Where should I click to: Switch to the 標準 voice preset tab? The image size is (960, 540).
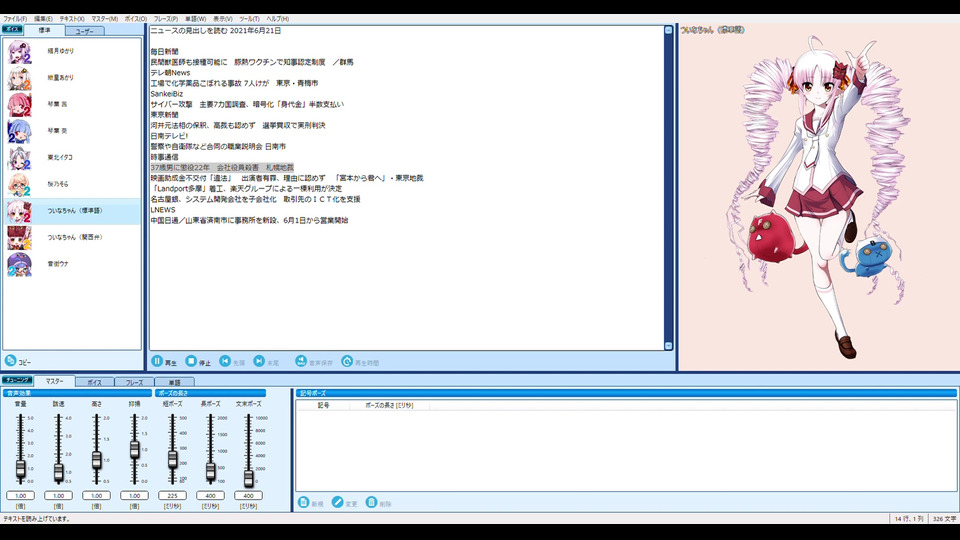[45, 30]
